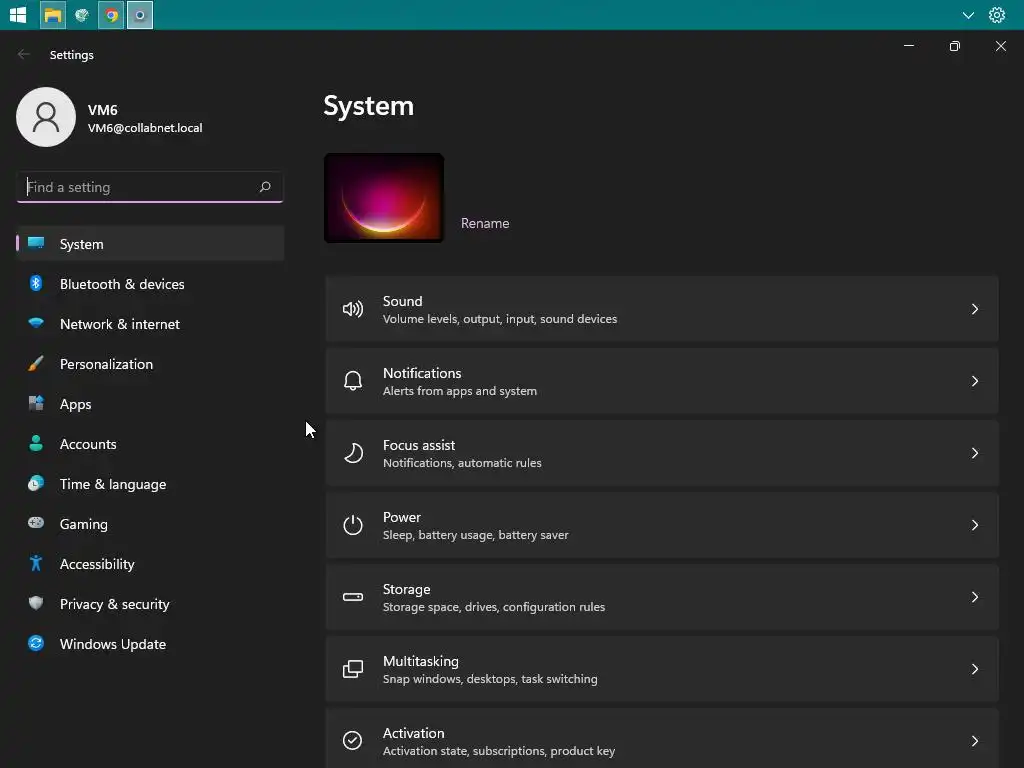This screenshot has width=1024, height=768.
Task: Expand the Notifications row chevron
Action: point(974,381)
